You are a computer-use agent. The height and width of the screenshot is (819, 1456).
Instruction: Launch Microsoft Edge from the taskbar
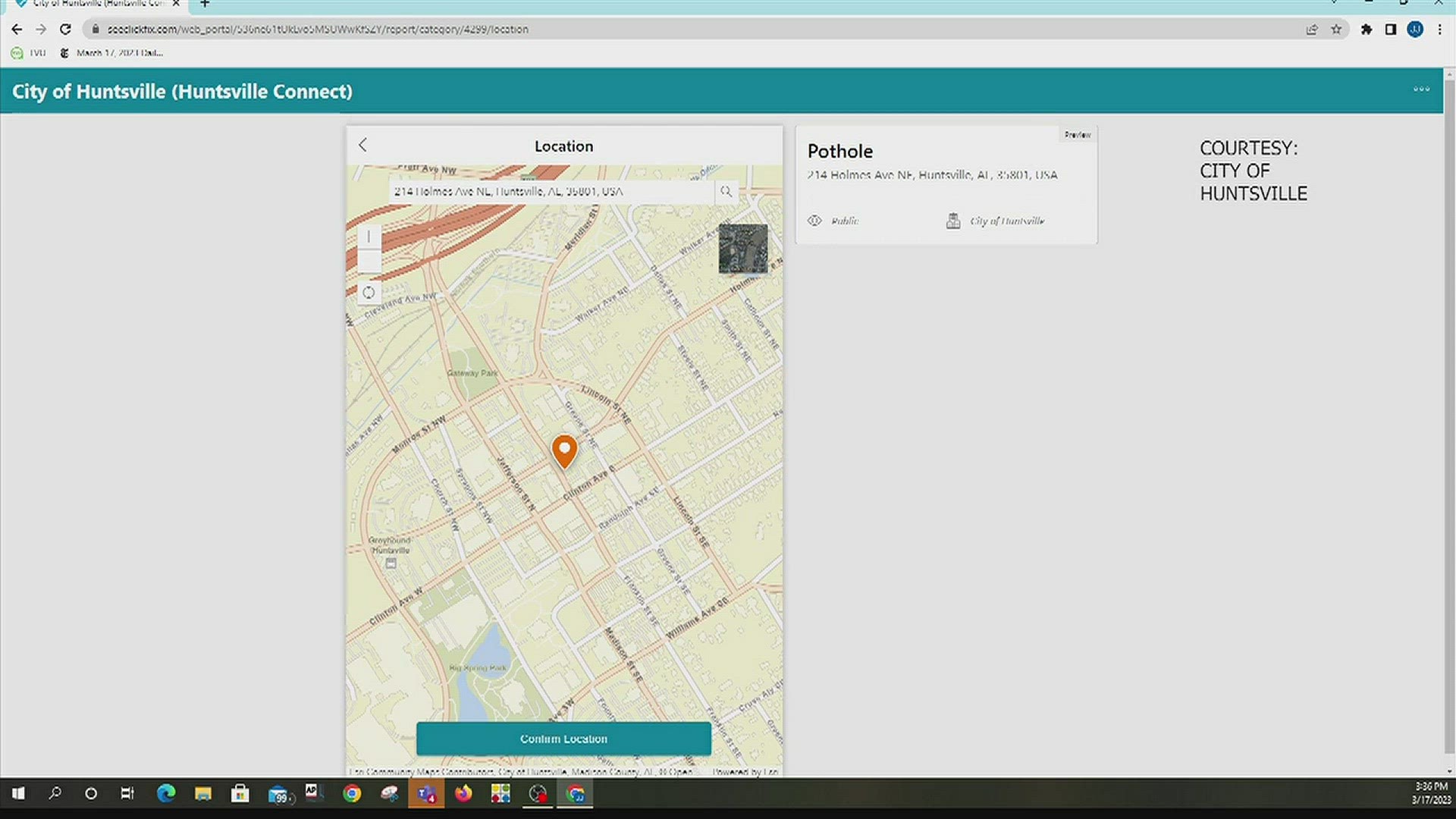click(x=165, y=794)
